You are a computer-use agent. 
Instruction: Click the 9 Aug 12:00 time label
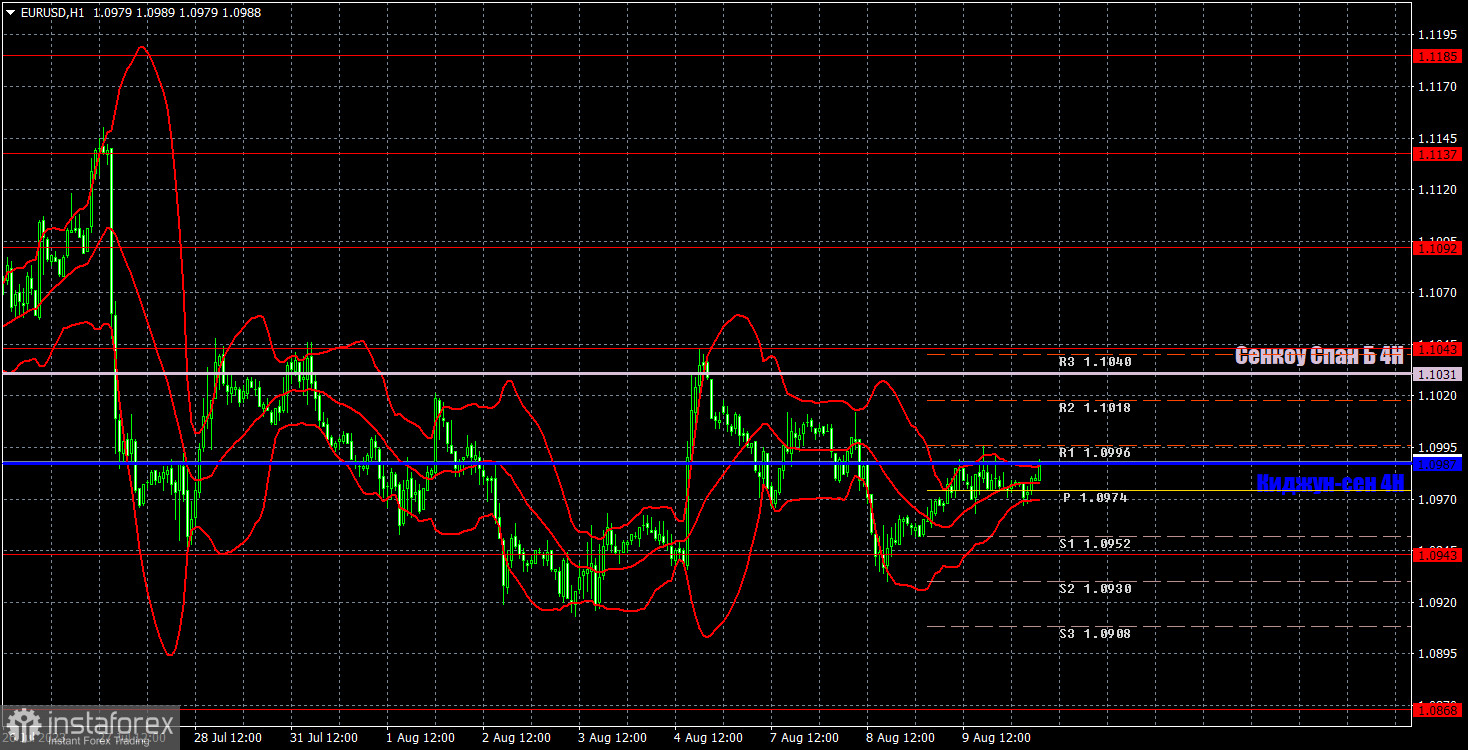pyautogui.click(x=996, y=738)
